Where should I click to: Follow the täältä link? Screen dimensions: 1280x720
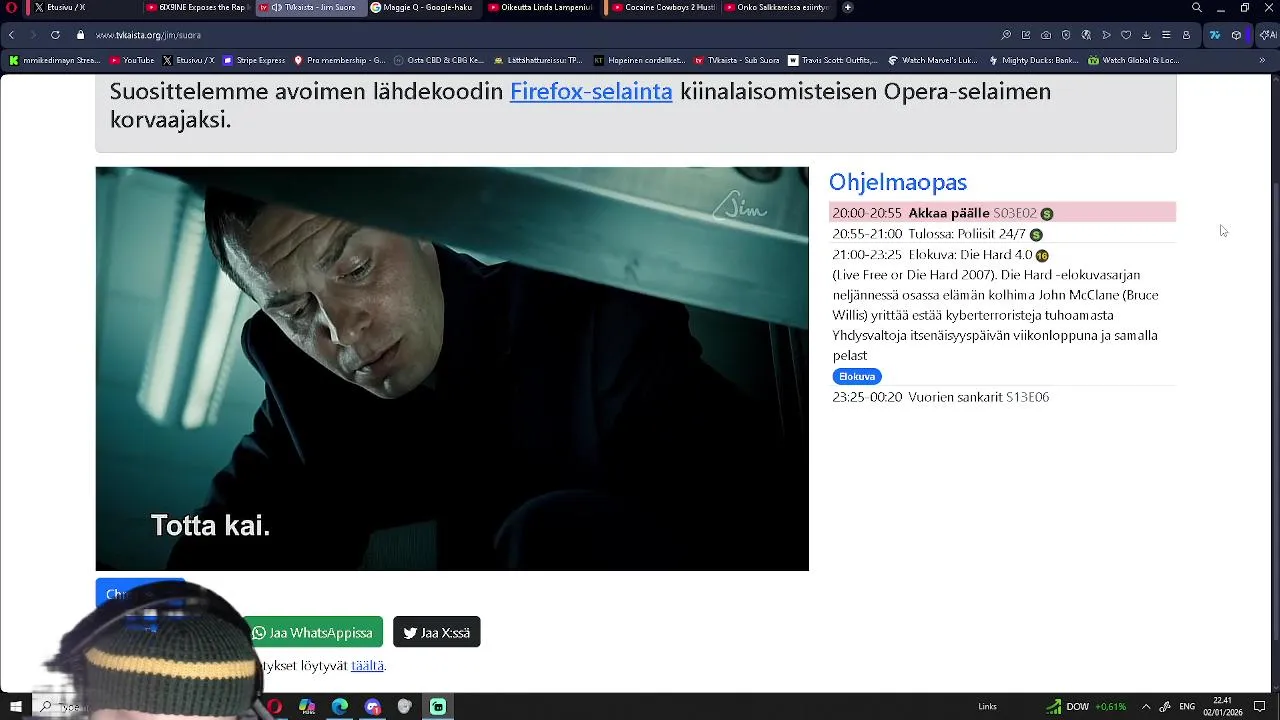coord(367,665)
